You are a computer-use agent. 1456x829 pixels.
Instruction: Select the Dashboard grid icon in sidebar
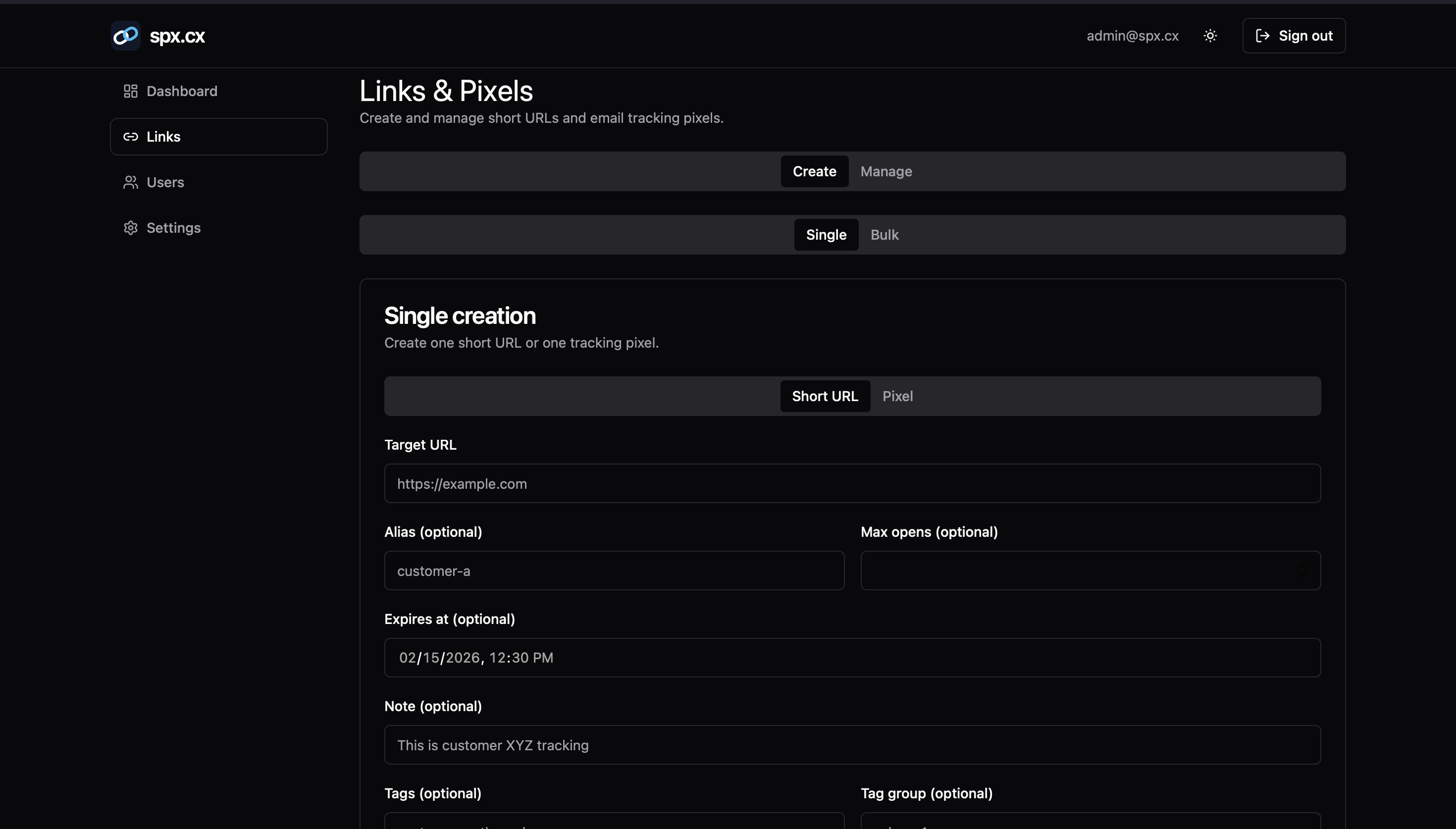130,91
